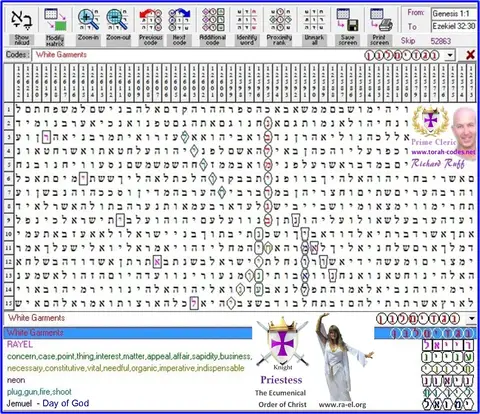Click the Hebrew term next to RAYEL
480x414 pixels.
pyautogui.click(x=447, y=345)
